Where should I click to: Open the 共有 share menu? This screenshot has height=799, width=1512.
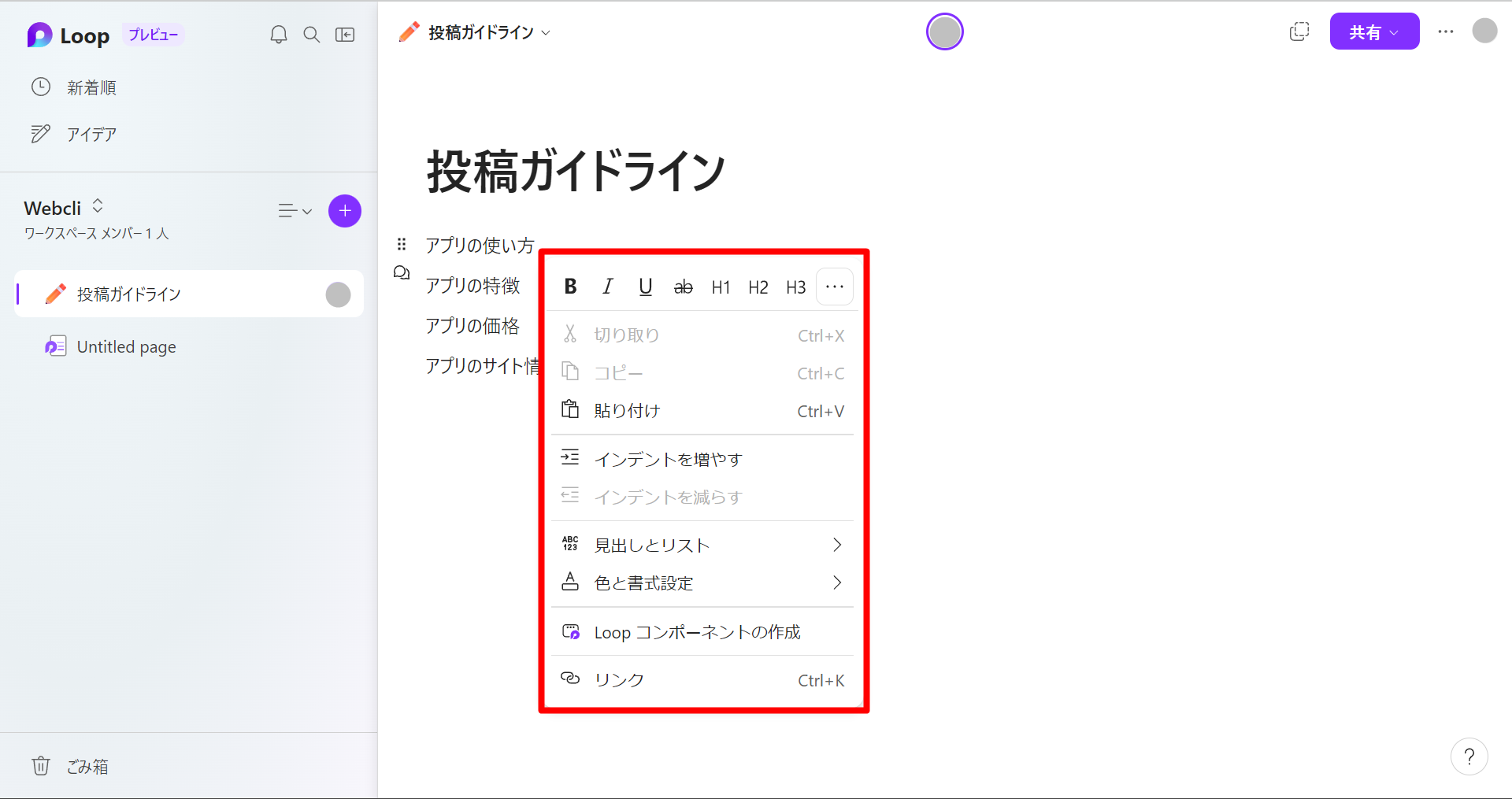click(1374, 31)
